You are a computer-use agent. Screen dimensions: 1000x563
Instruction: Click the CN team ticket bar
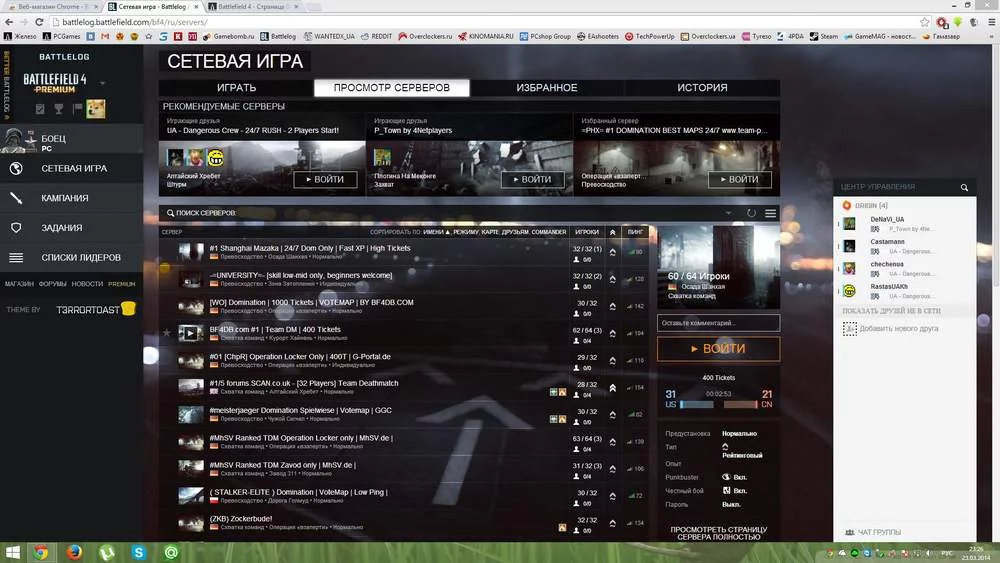pos(740,404)
